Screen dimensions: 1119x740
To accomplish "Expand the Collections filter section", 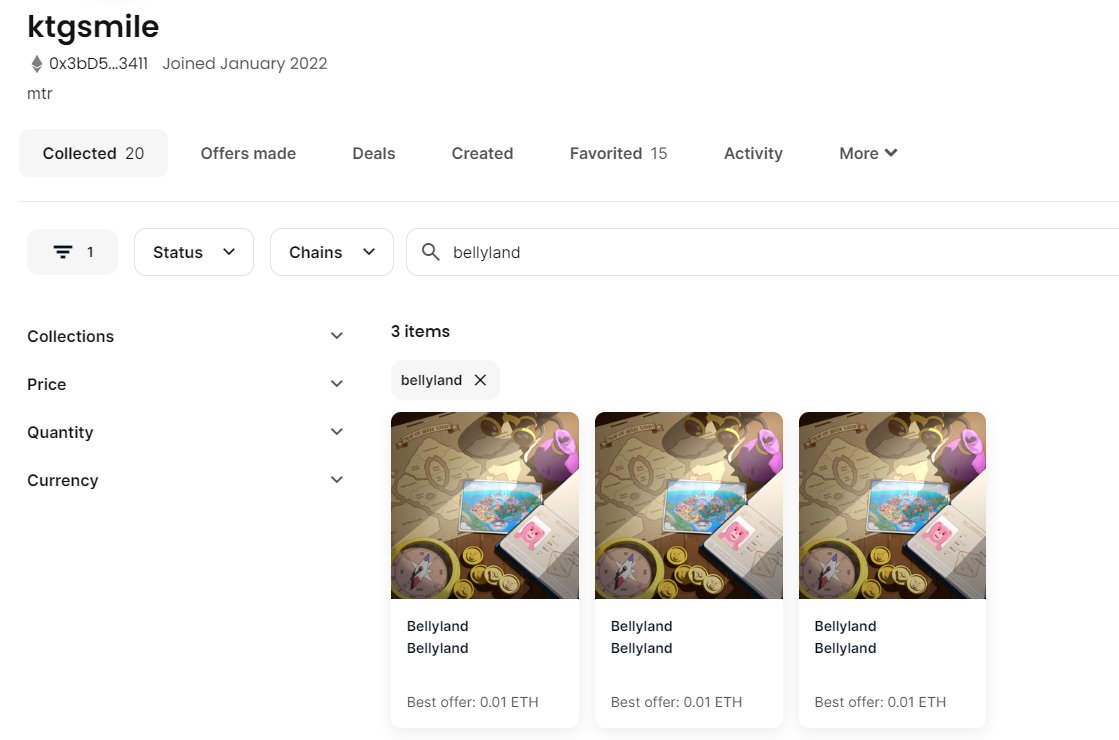I will coord(186,336).
